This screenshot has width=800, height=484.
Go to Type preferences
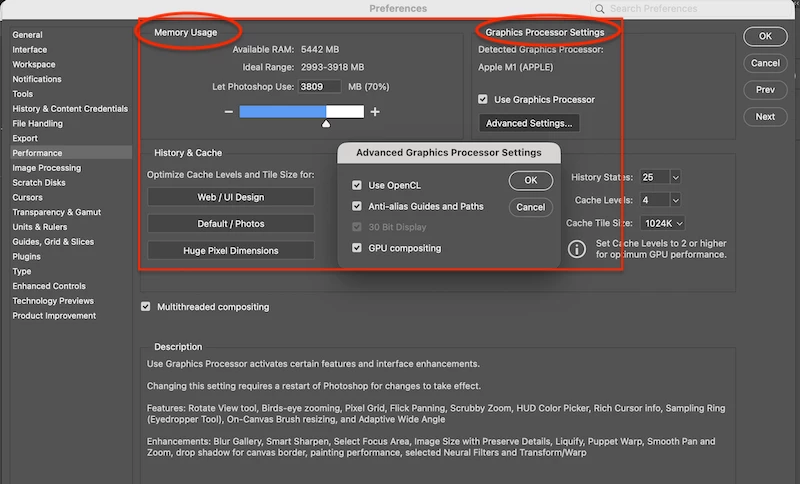[x=22, y=271]
